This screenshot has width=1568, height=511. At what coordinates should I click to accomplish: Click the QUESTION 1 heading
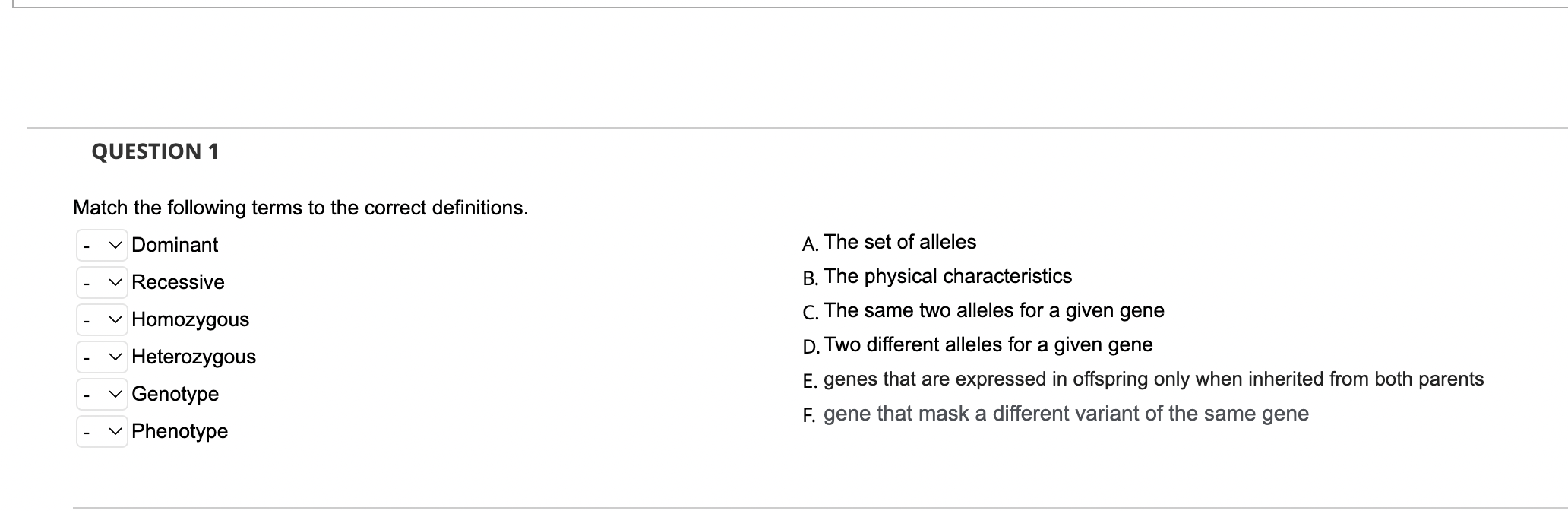[155, 151]
